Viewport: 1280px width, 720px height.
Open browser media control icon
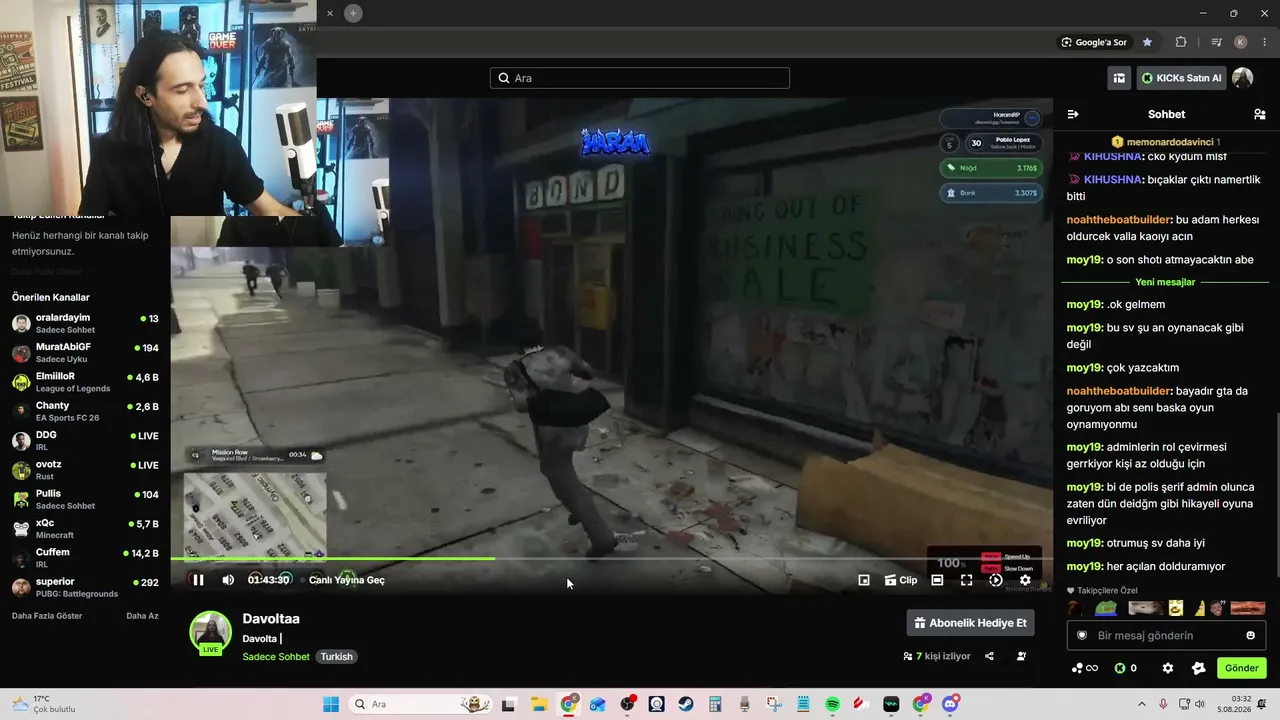(x=1216, y=42)
